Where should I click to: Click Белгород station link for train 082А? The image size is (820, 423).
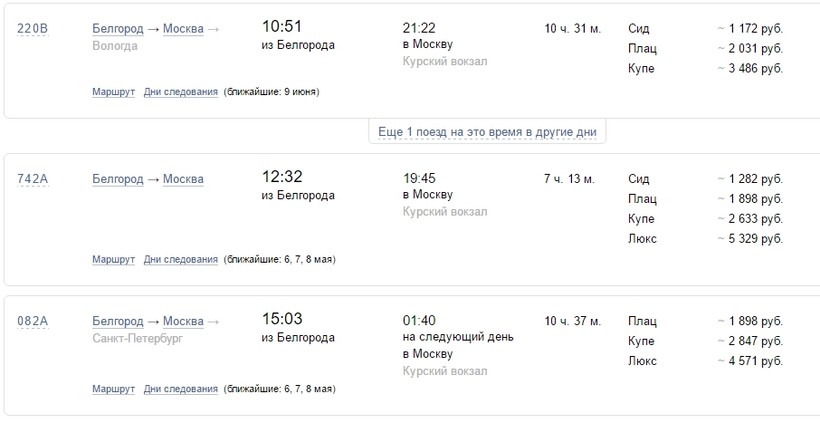pyautogui.click(x=117, y=321)
